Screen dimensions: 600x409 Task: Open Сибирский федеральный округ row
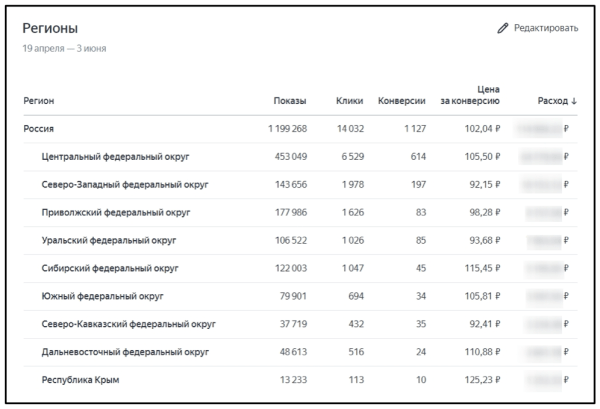pyautogui.click(x=109, y=269)
